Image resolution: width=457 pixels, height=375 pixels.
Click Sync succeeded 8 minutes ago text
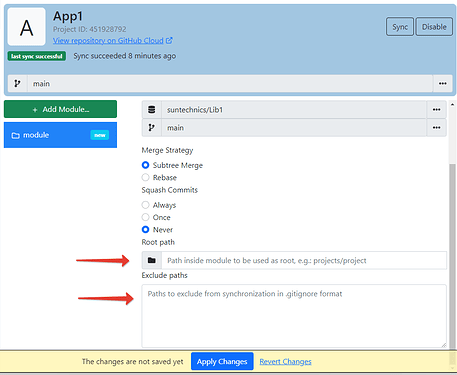click(125, 56)
